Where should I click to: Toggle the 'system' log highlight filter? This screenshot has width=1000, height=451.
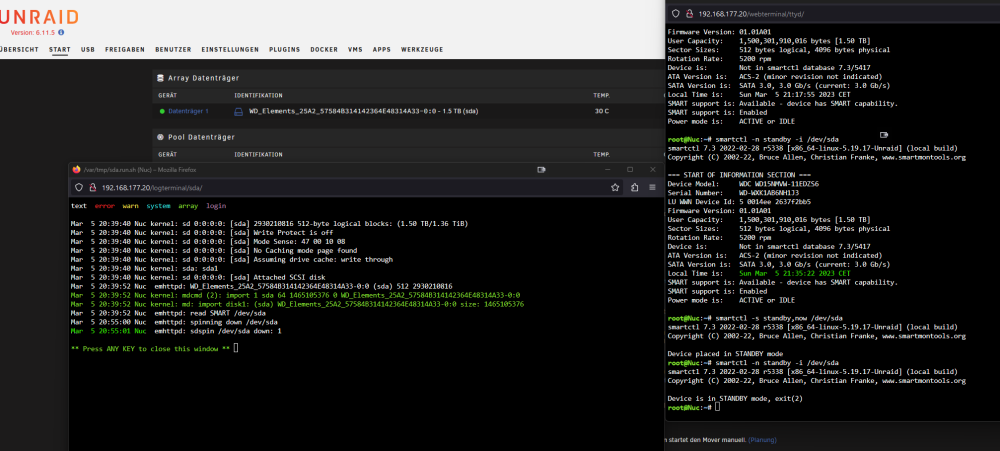(x=158, y=206)
